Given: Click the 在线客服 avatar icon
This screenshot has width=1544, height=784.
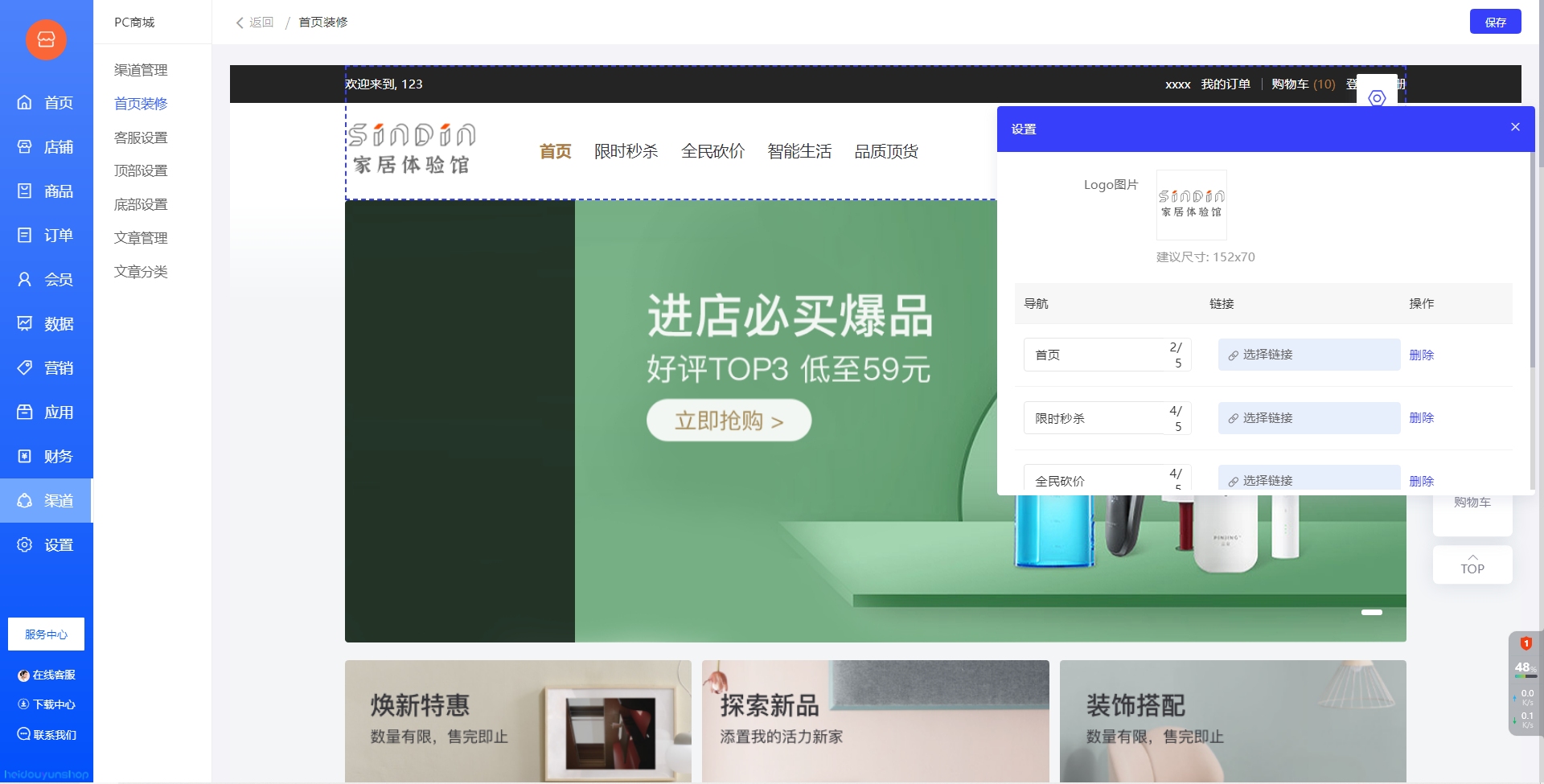Looking at the screenshot, I should pyautogui.click(x=23, y=675).
